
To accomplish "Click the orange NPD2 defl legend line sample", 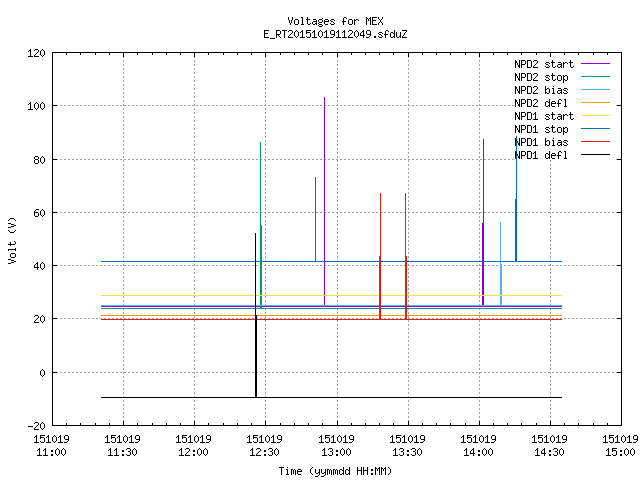I will pyautogui.click(x=595, y=103).
